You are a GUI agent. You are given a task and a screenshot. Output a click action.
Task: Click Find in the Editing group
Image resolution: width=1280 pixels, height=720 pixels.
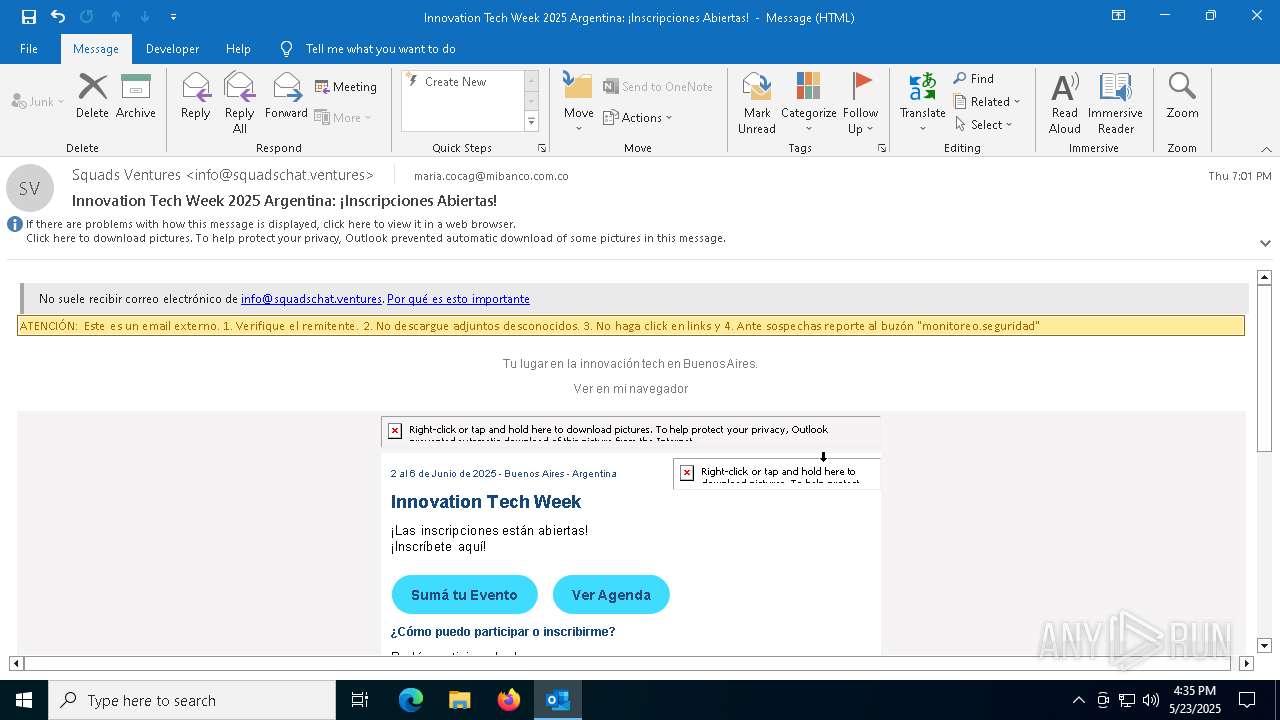[x=974, y=79]
